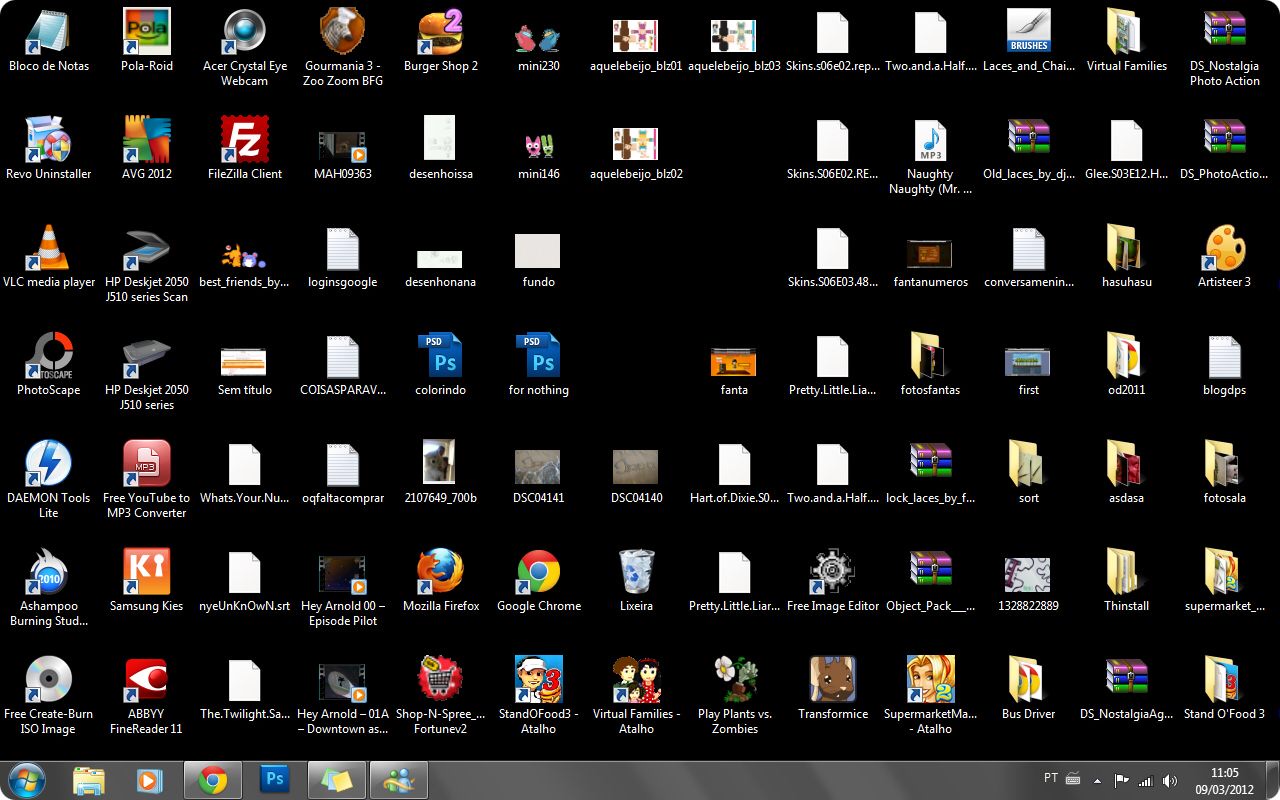Click the Windows Start button

tap(27, 780)
